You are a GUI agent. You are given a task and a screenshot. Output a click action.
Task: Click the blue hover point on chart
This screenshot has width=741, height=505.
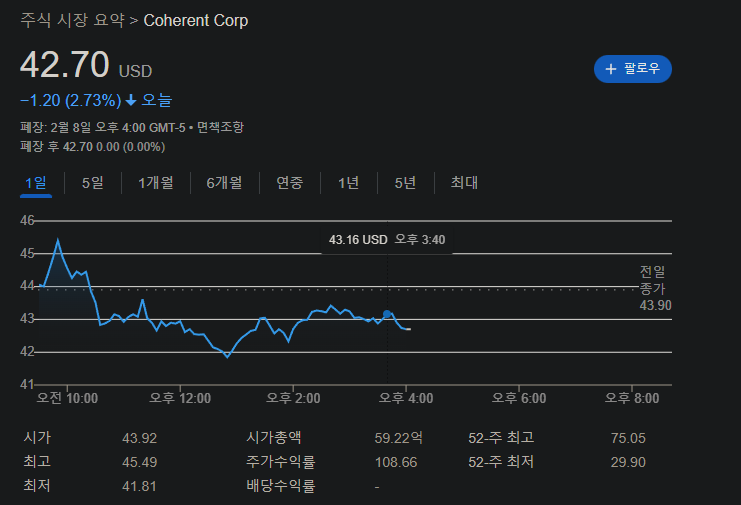pyautogui.click(x=387, y=314)
